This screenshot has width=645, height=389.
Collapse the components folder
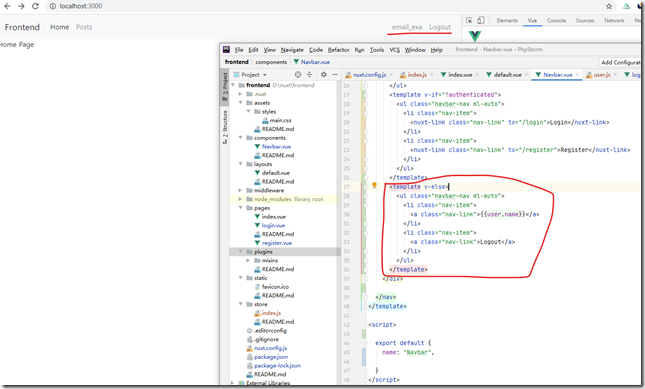(240, 138)
